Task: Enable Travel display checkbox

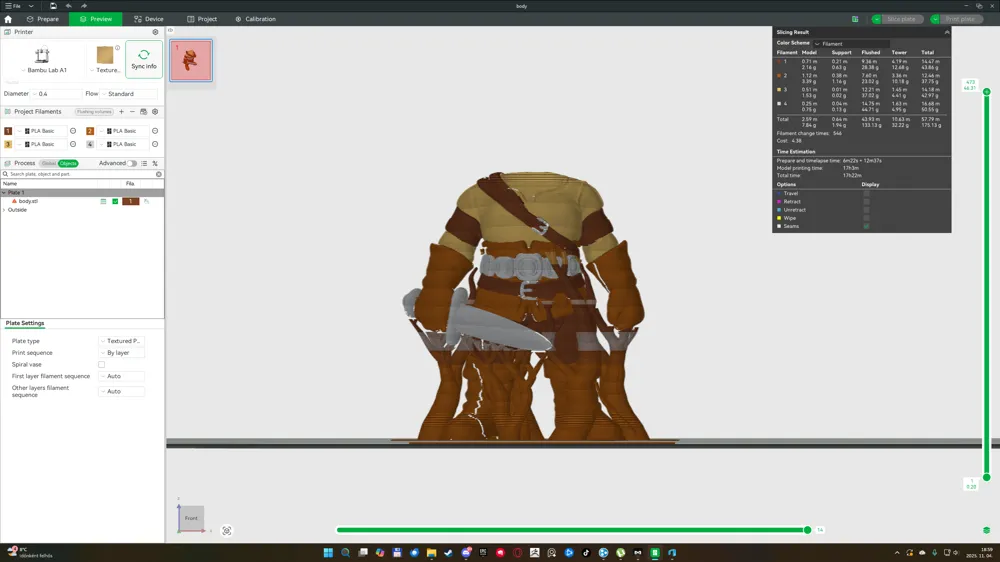Action: 866,193
